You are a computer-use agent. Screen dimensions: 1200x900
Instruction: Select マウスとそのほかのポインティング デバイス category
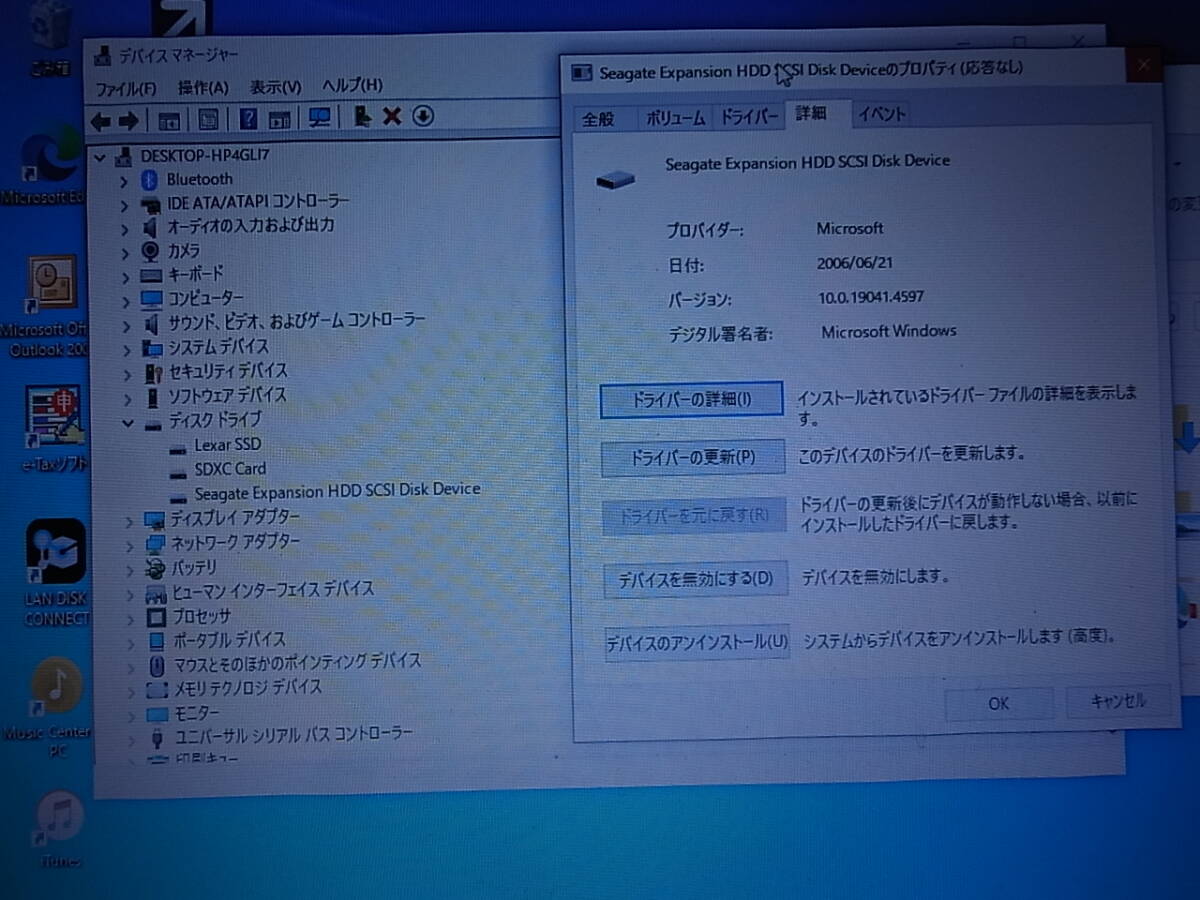[298, 663]
